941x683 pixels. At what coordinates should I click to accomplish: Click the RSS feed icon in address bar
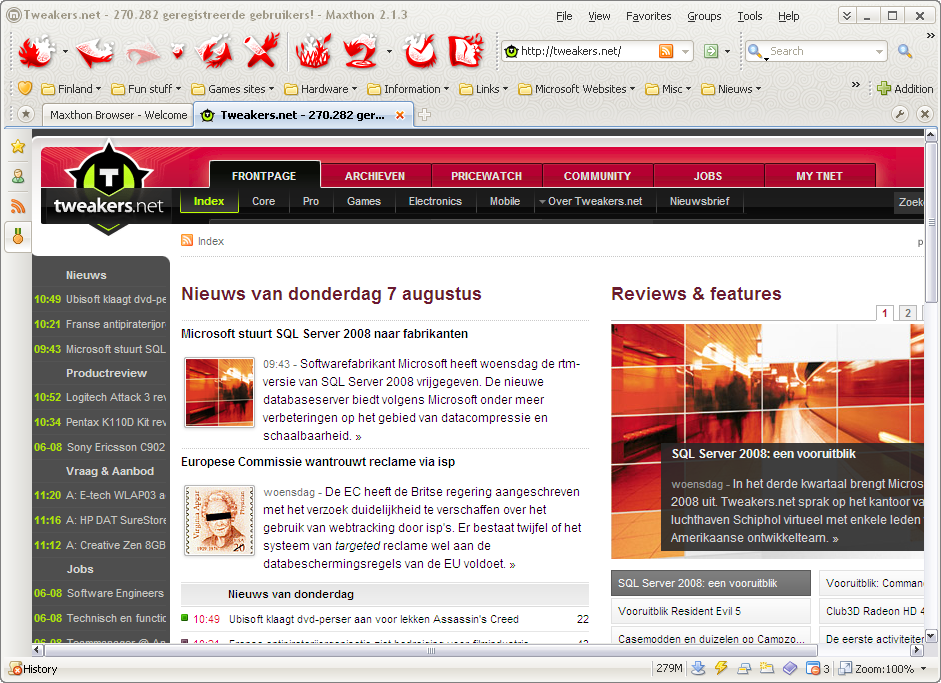pos(666,51)
